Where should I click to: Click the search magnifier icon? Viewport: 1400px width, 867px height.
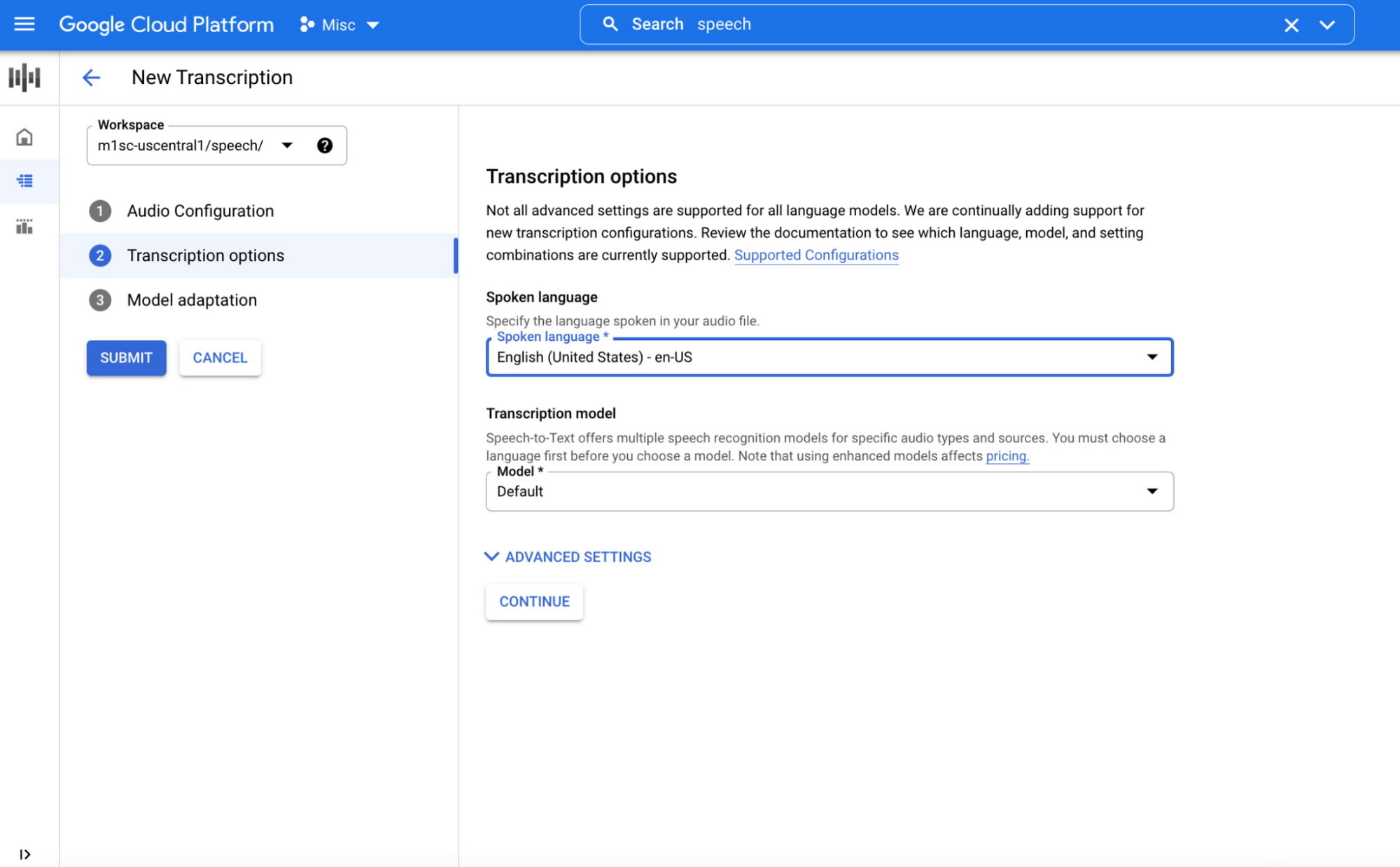(610, 24)
